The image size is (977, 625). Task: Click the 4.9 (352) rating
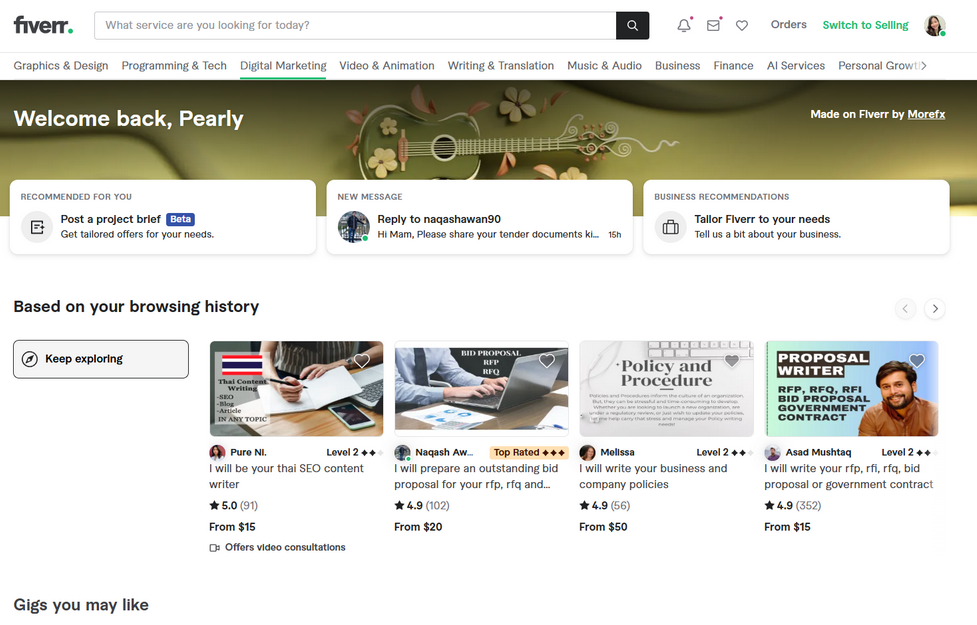[793, 505]
